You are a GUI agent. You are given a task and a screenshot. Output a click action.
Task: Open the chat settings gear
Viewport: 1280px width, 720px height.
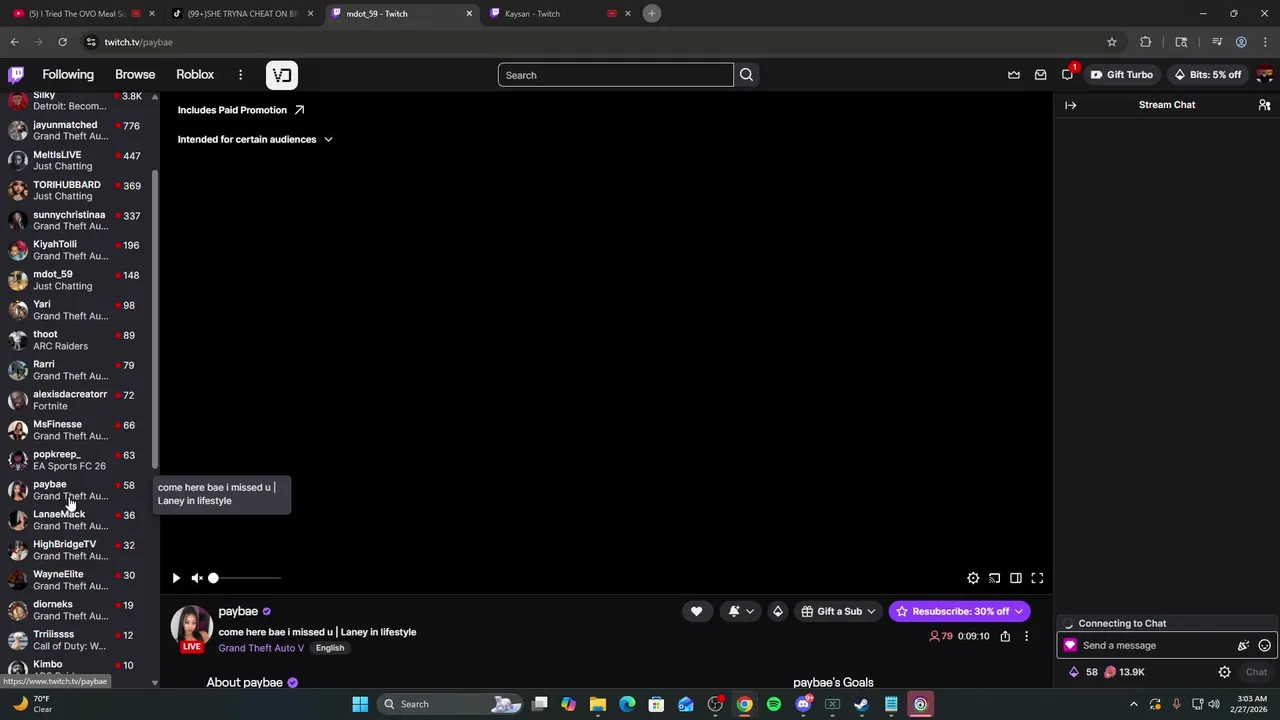pos(1224,672)
